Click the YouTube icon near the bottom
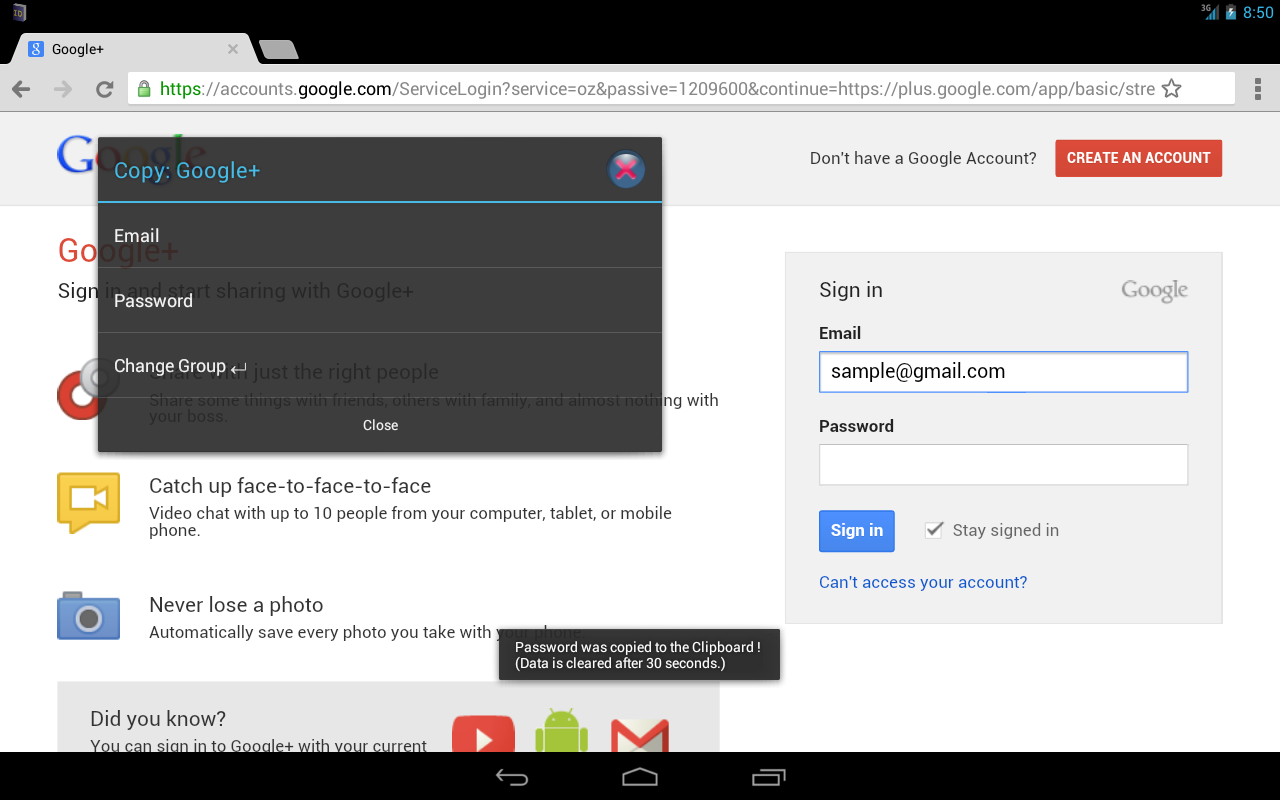The image size is (1280, 800). [x=483, y=736]
